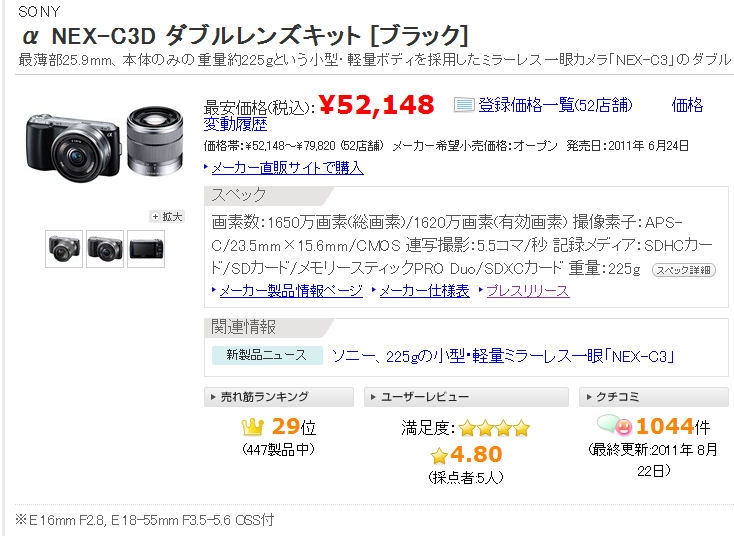734x536 pixels.
Task: Click the main camera product image
Action: coord(105,142)
